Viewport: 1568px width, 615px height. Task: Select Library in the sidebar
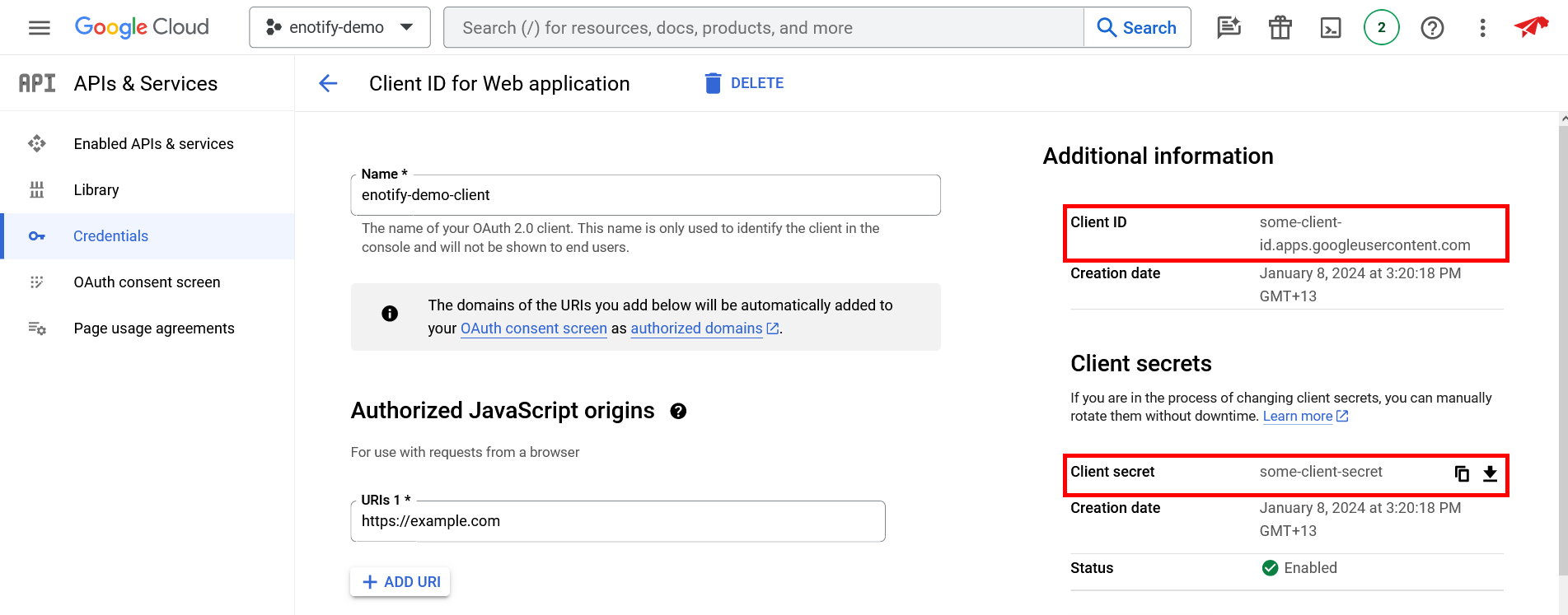96,190
